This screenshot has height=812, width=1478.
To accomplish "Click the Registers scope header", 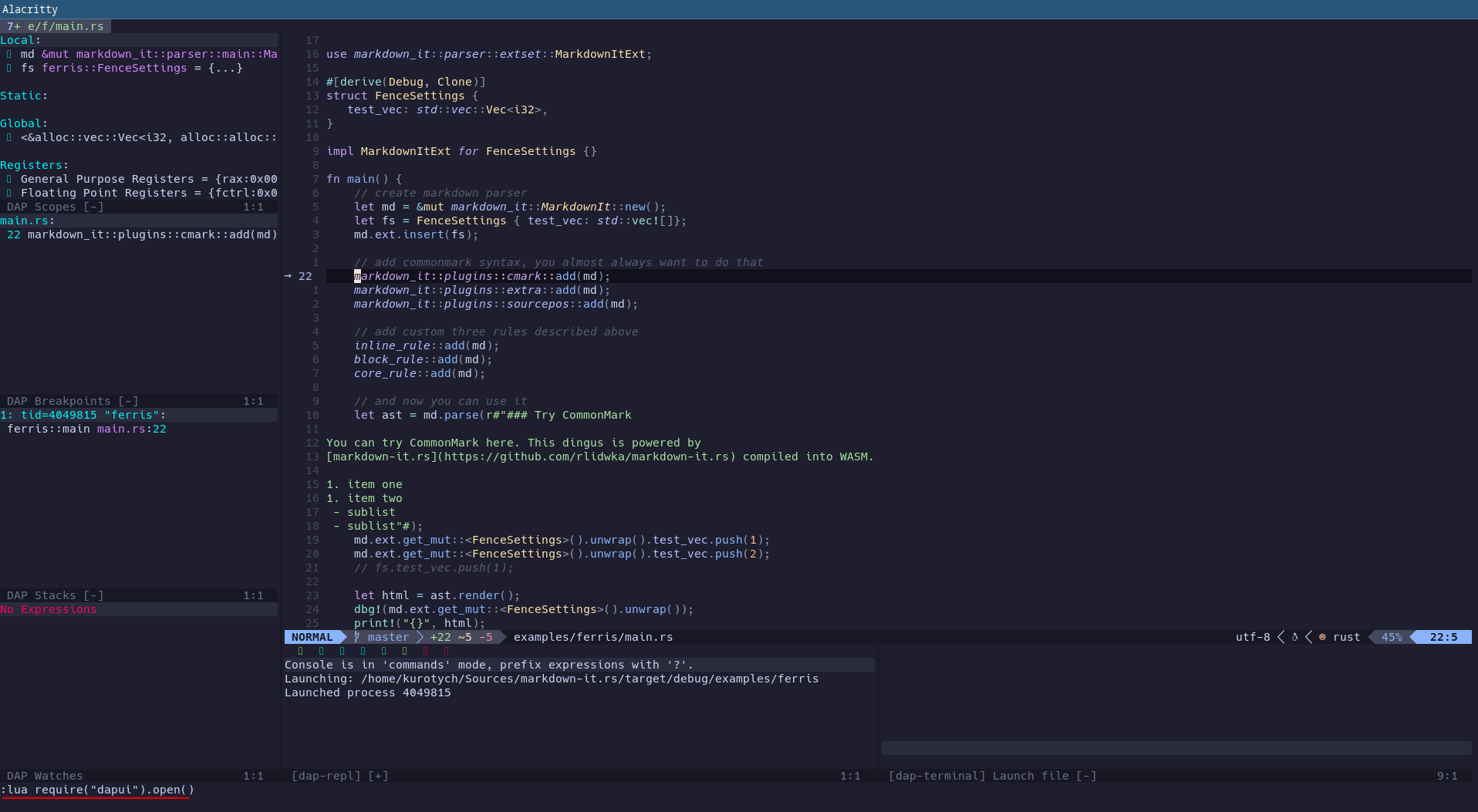I will (35, 165).
